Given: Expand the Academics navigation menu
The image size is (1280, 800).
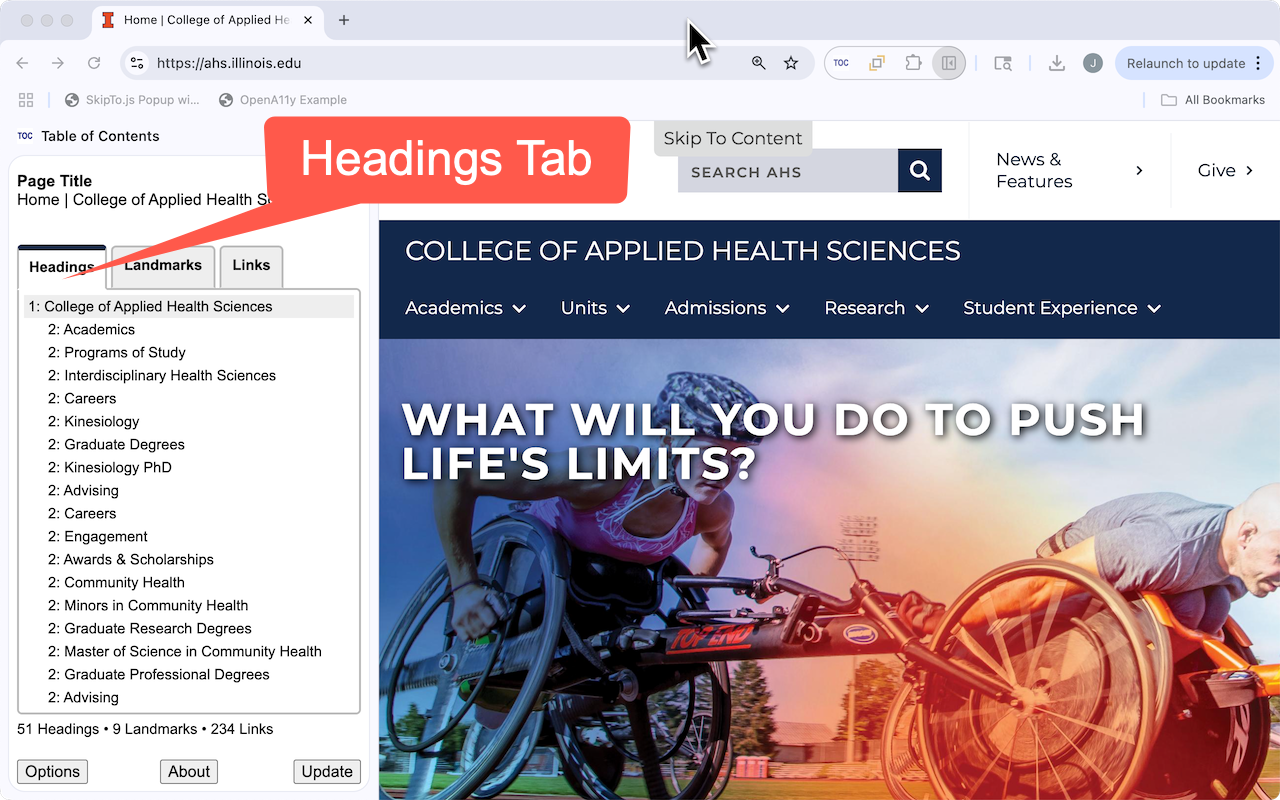Looking at the screenshot, I should (x=465, y=308).
